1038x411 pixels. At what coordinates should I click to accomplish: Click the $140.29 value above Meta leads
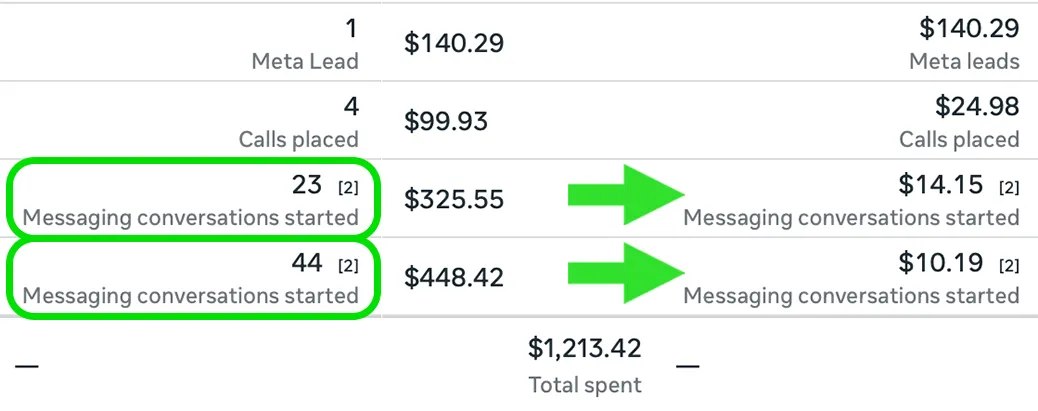coord(969,28)
